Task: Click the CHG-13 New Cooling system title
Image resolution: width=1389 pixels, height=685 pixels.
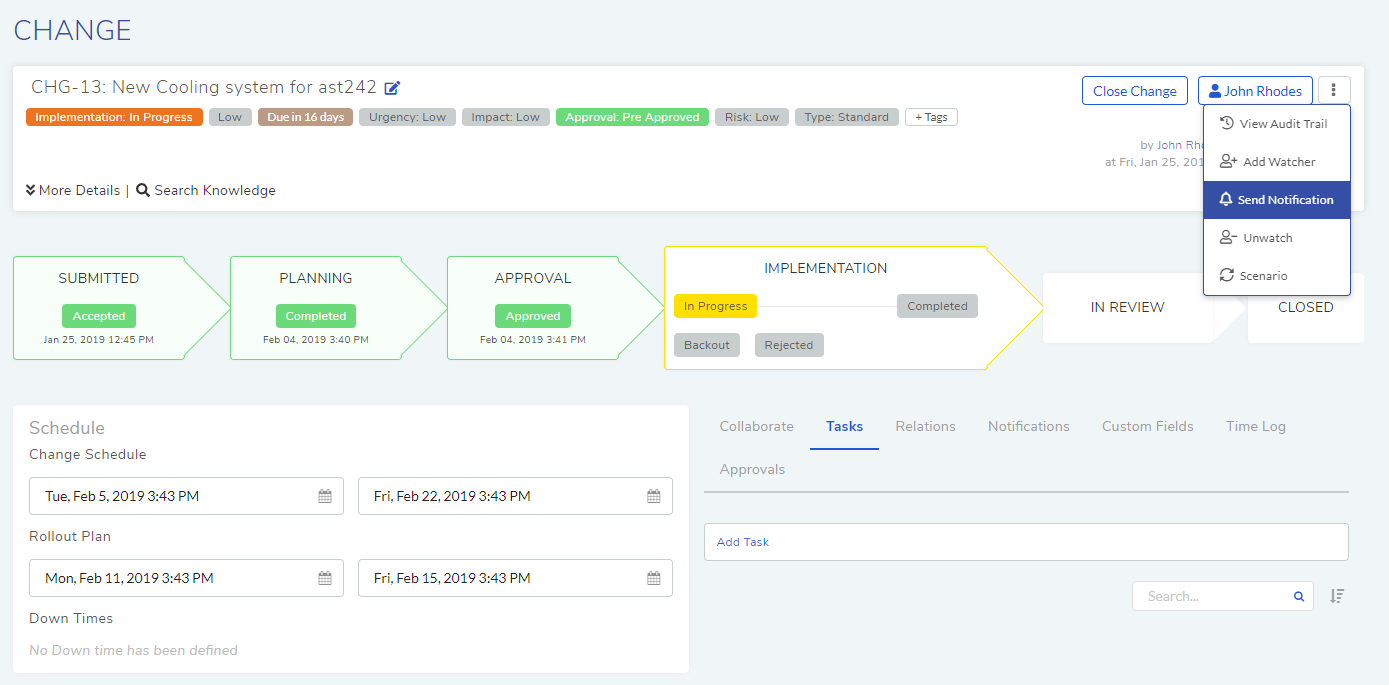Action: pyautogui.click(x=204, y=87)
